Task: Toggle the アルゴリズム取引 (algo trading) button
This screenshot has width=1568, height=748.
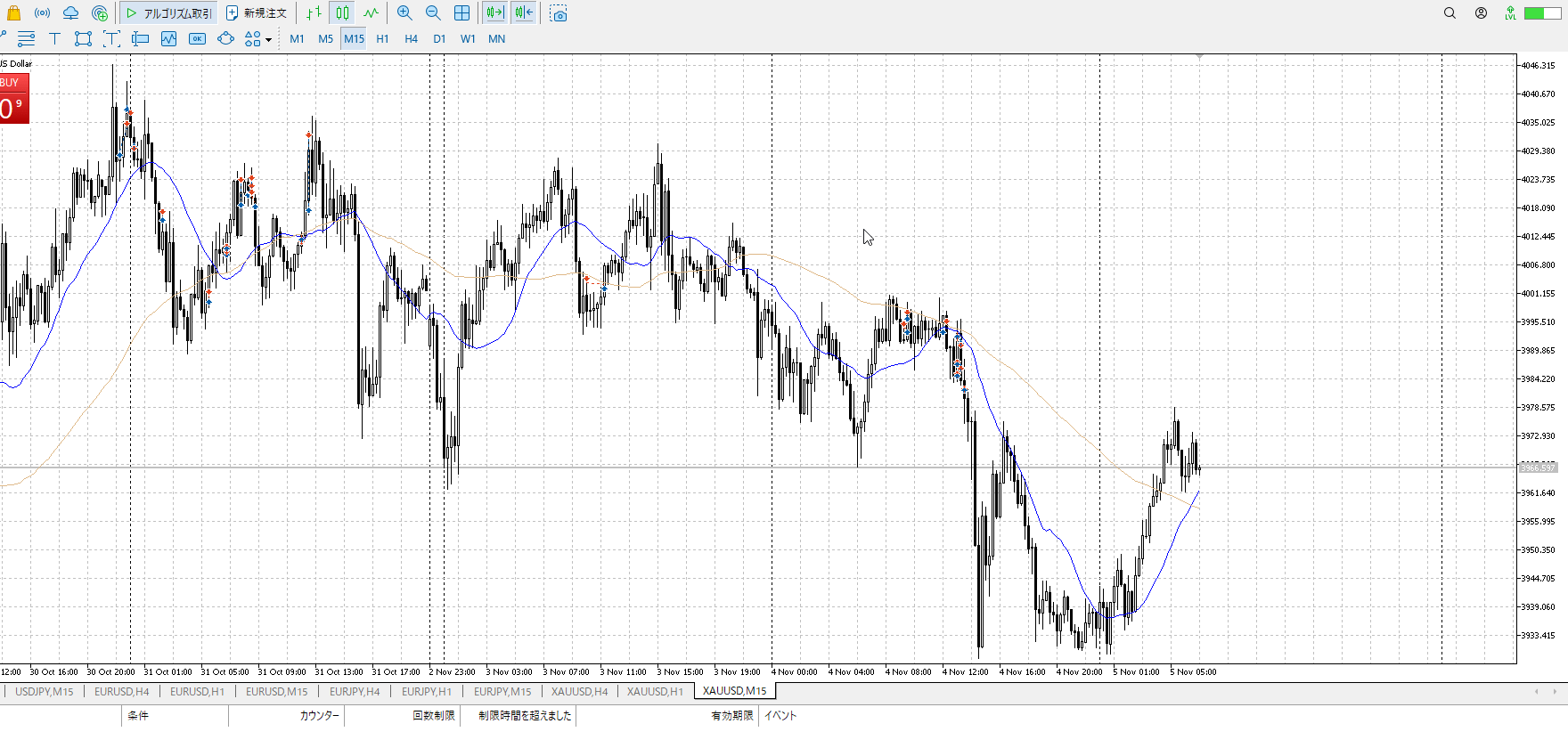Action: pos(169,13)
